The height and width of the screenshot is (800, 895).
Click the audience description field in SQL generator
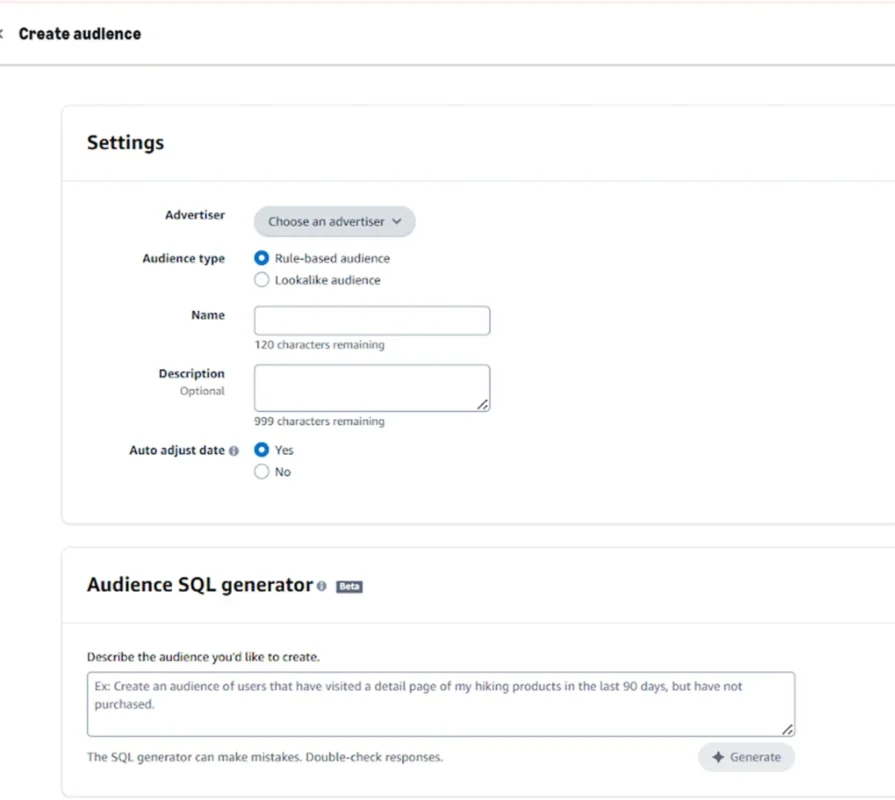click(x=440, y=702)
